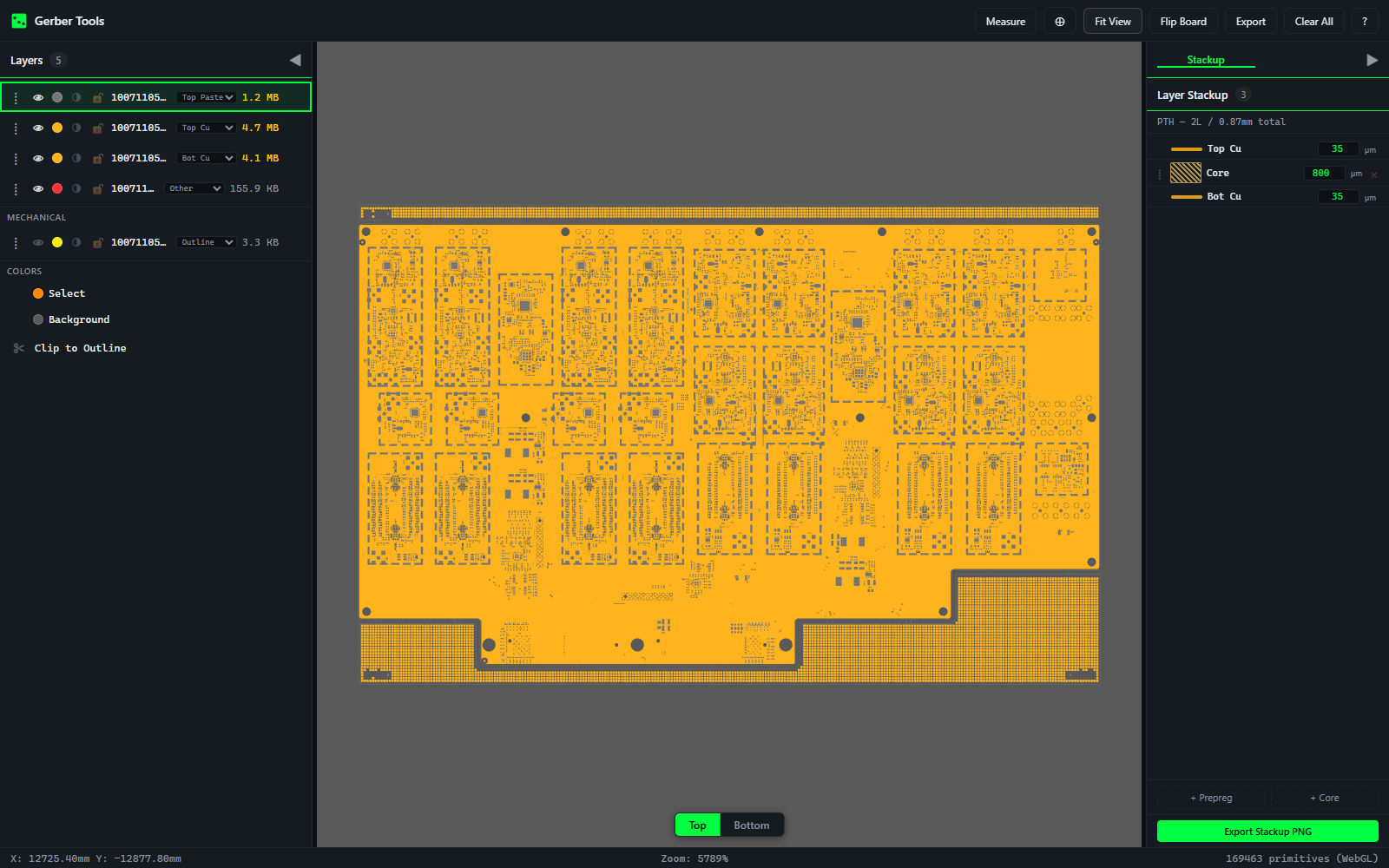1389x868 pixels.
Task: Click the '169463 primitives (WebGL)' status text
Action: coord(1302,858)
